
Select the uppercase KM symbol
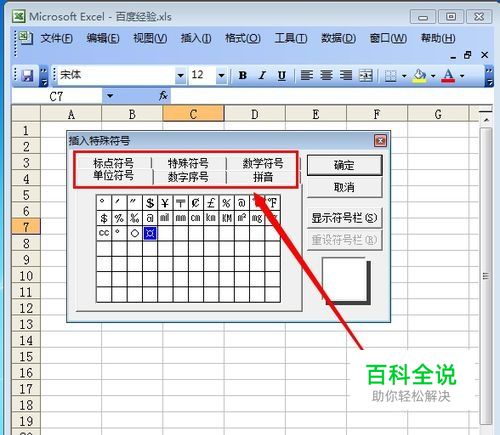226,218
